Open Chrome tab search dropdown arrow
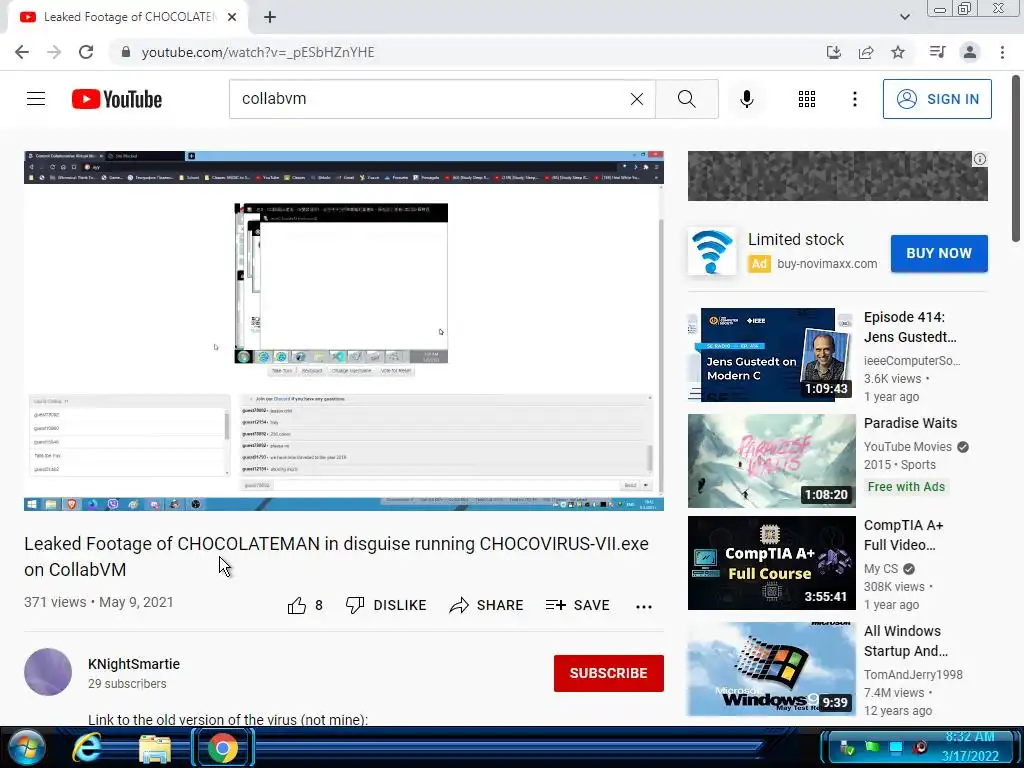Viewport: 1024px width, 768px height. (904, 17)
